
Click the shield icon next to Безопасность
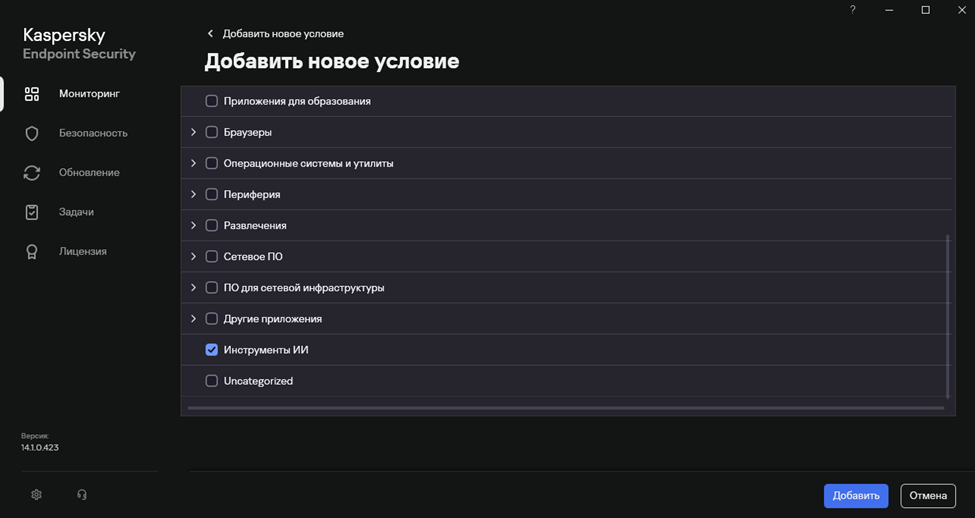(x=32, y=134)
